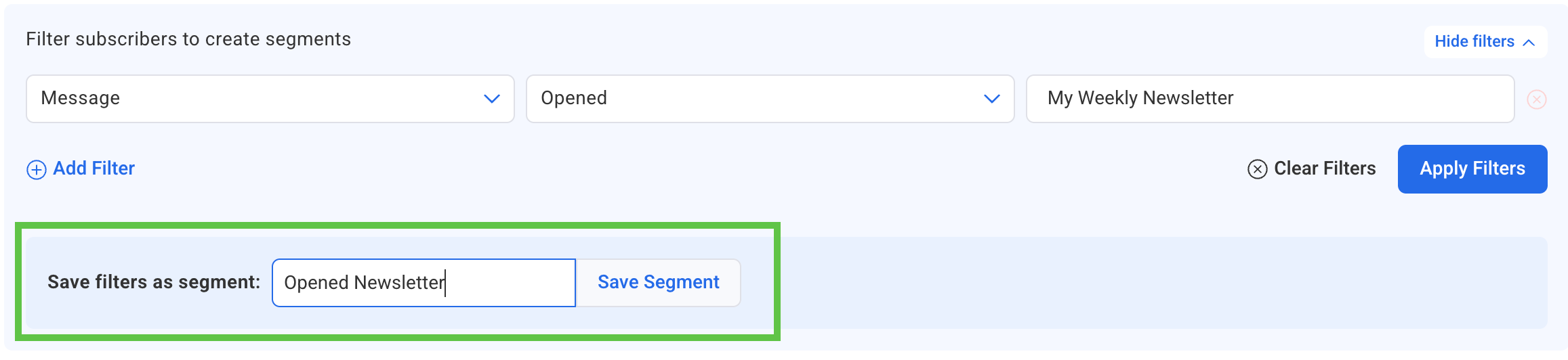1568x360 pixels.
Task: Focus the My Weekly Newsletter value field
Action: 1270,99
